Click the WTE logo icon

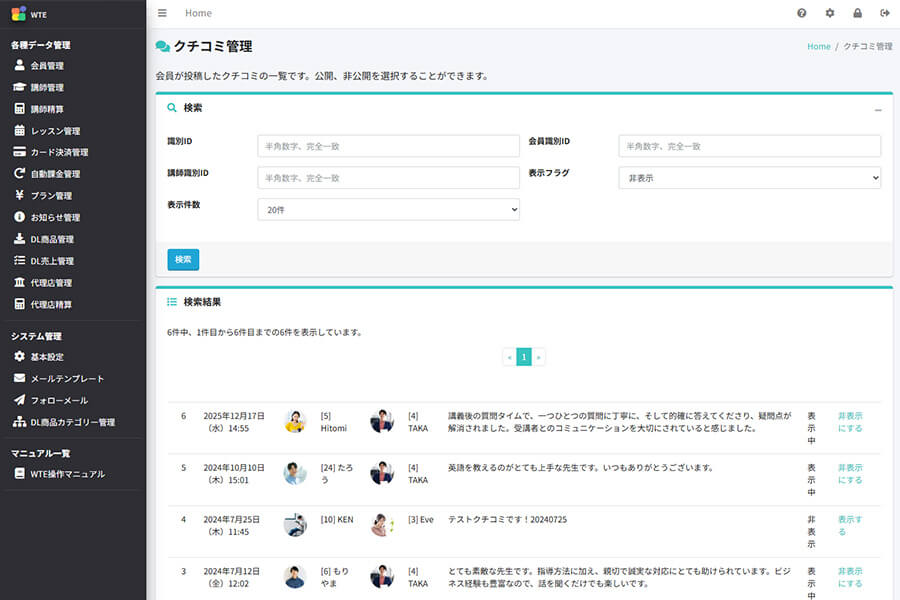[19, 14]
